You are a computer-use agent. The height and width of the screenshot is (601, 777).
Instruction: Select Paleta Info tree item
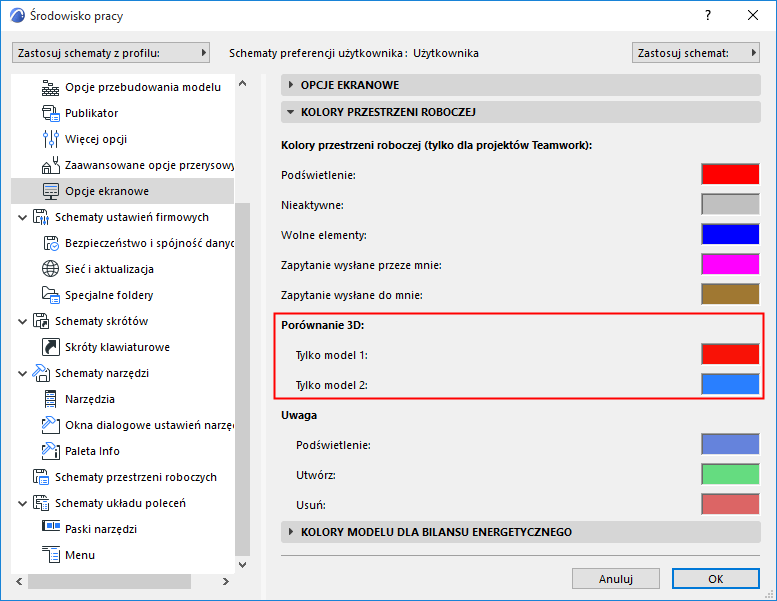click(92, 451)
